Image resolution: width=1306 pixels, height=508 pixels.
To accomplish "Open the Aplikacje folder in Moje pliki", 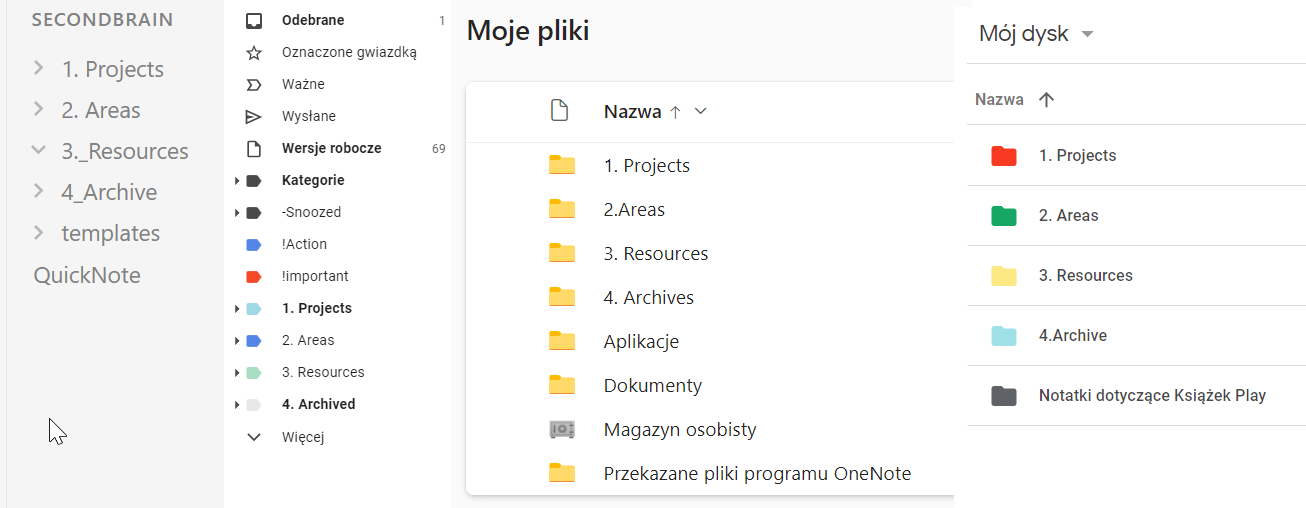I will point(641,342).
